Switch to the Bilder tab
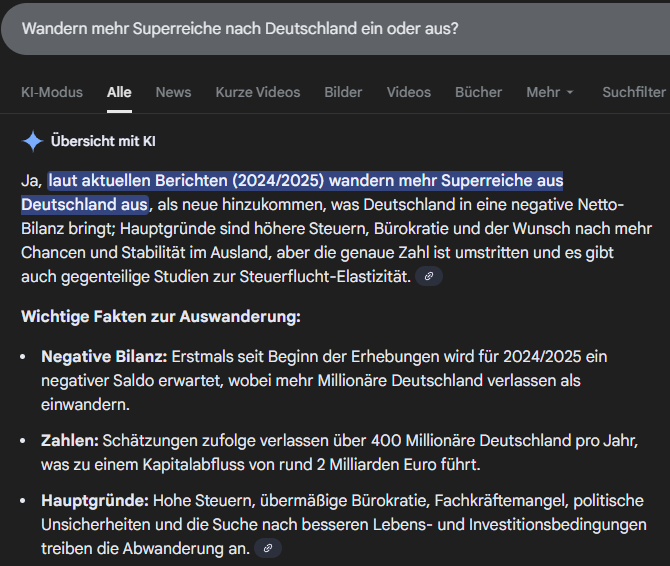670x566 pixels. tap(343, 92)
